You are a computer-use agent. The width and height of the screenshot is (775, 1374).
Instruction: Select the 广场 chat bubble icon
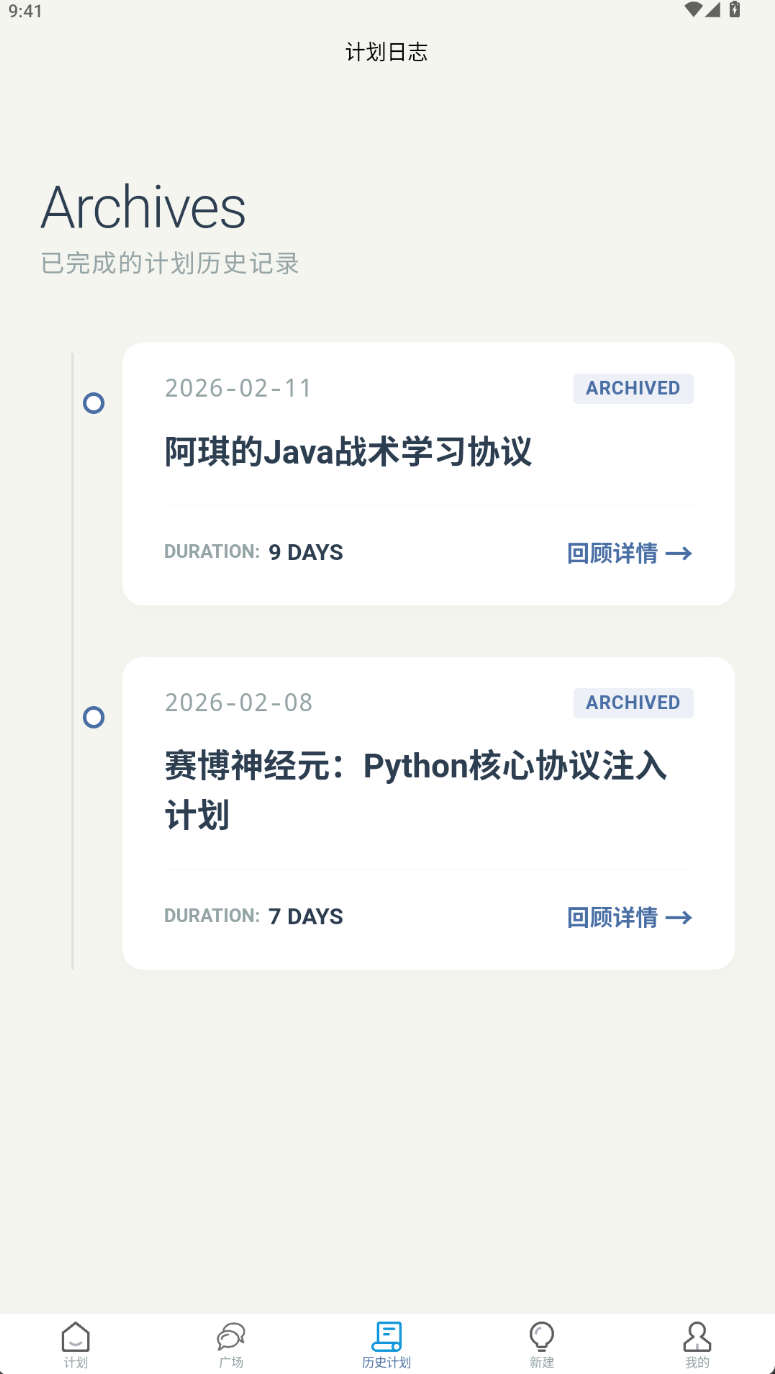(231, 1336)
